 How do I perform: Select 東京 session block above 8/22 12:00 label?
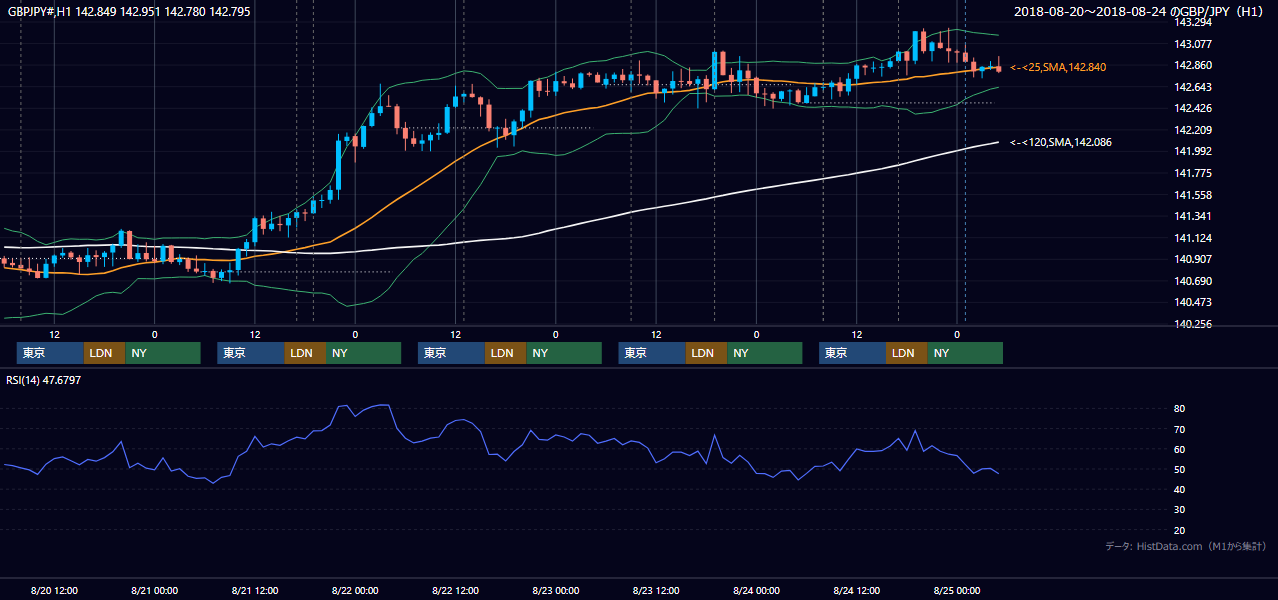(452, 353)
